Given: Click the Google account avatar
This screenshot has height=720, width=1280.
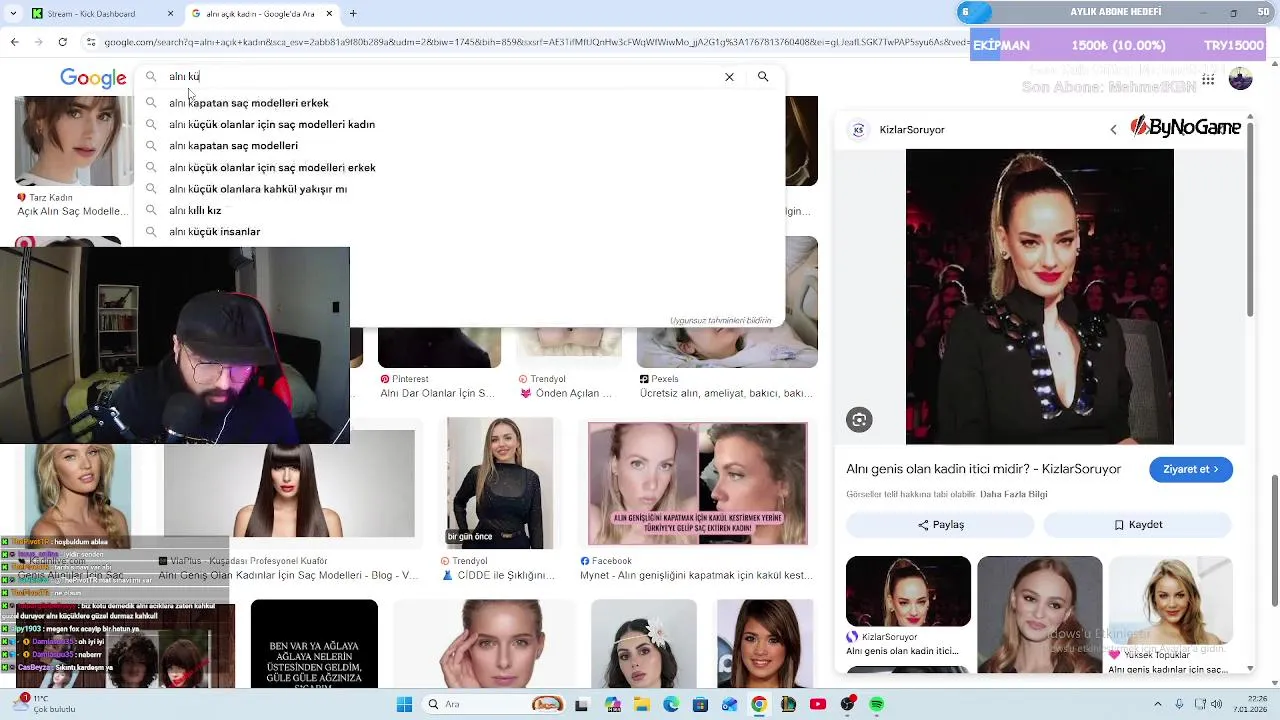Looking at the screenshot, I should [1240, 79].
